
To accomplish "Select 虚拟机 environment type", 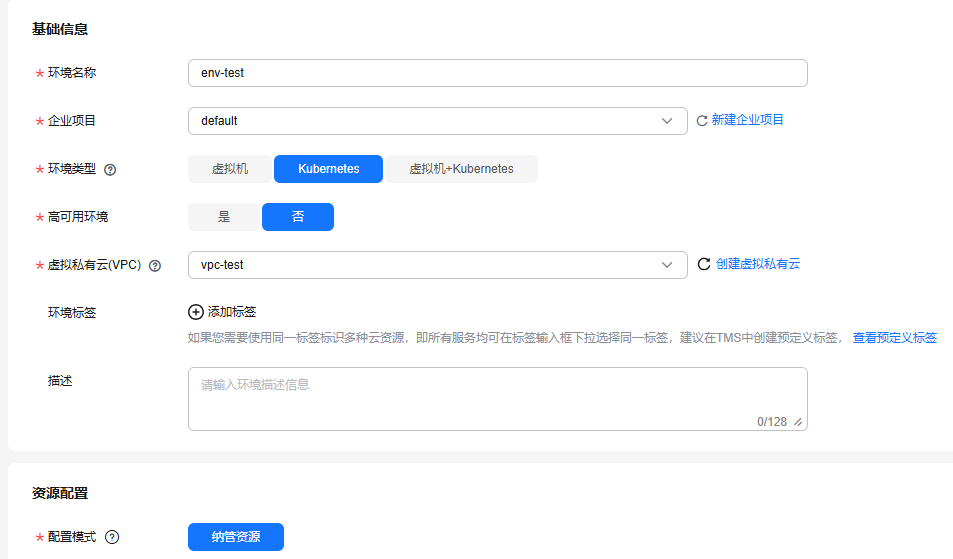I will click(x=230, y=169).
